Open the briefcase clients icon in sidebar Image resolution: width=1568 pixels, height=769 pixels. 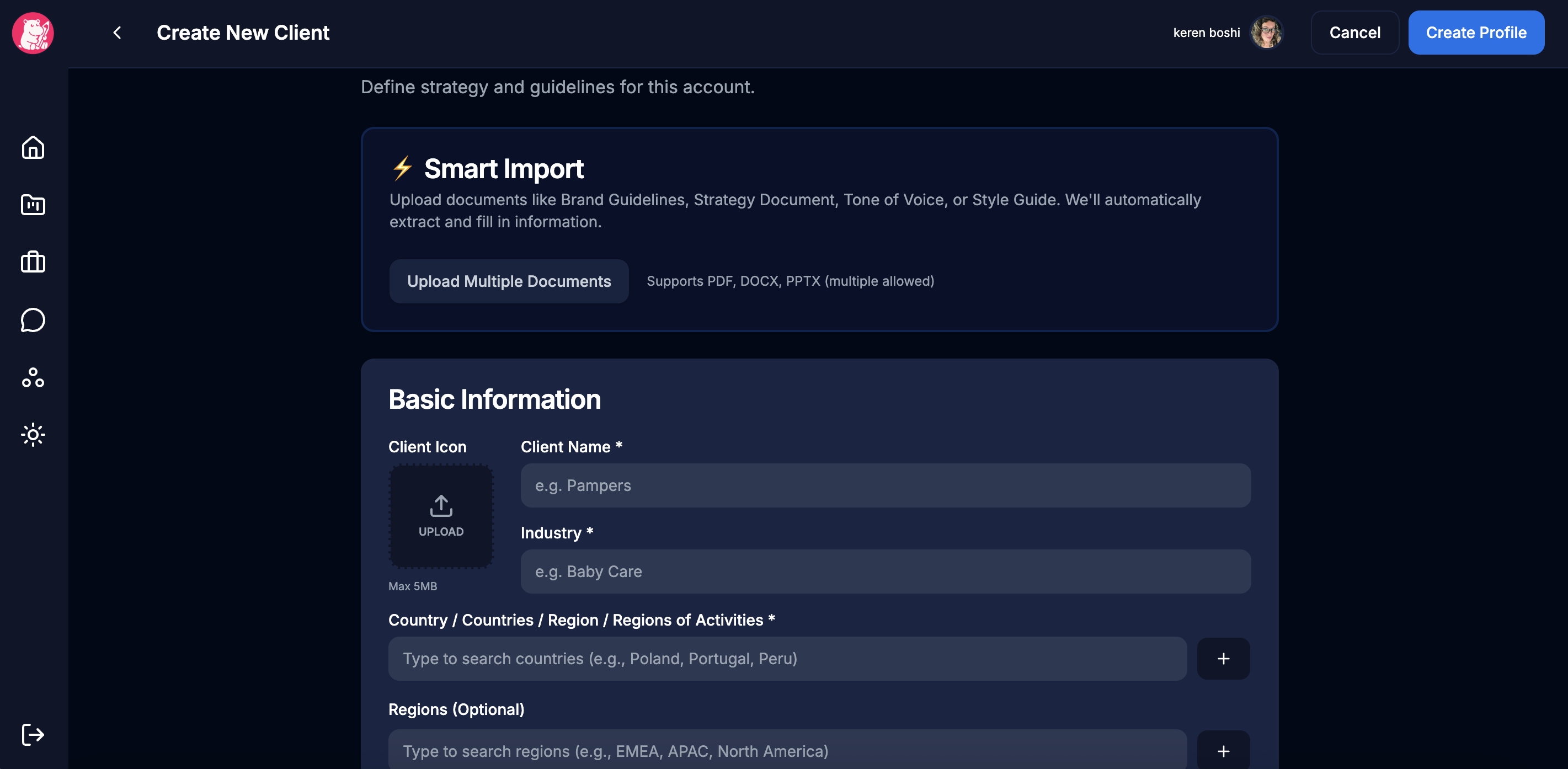click(x=33, y=262)
